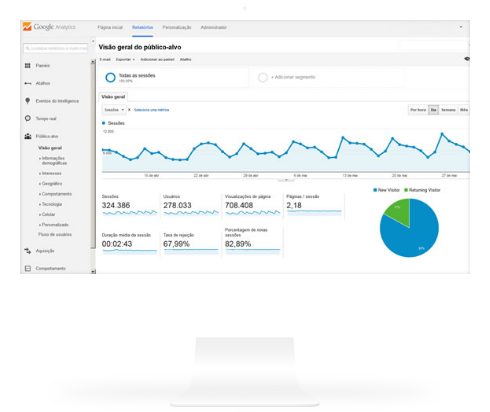Open the Personalização top menu
Screen dimensions: 490x412
coord(177,27)
